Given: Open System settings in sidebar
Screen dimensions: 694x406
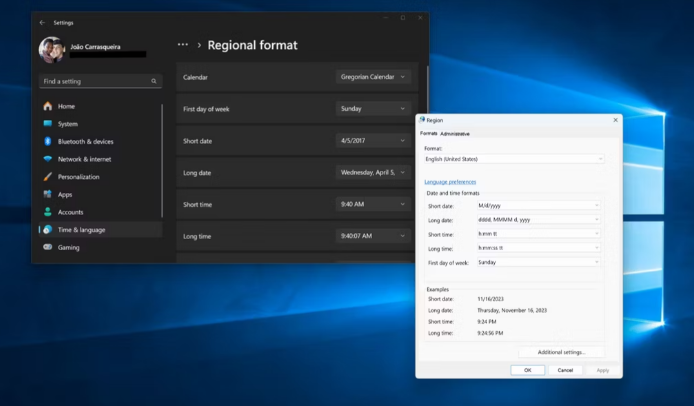Looking at the screenshot, I should pyautogui.click(x=100, y=124).
